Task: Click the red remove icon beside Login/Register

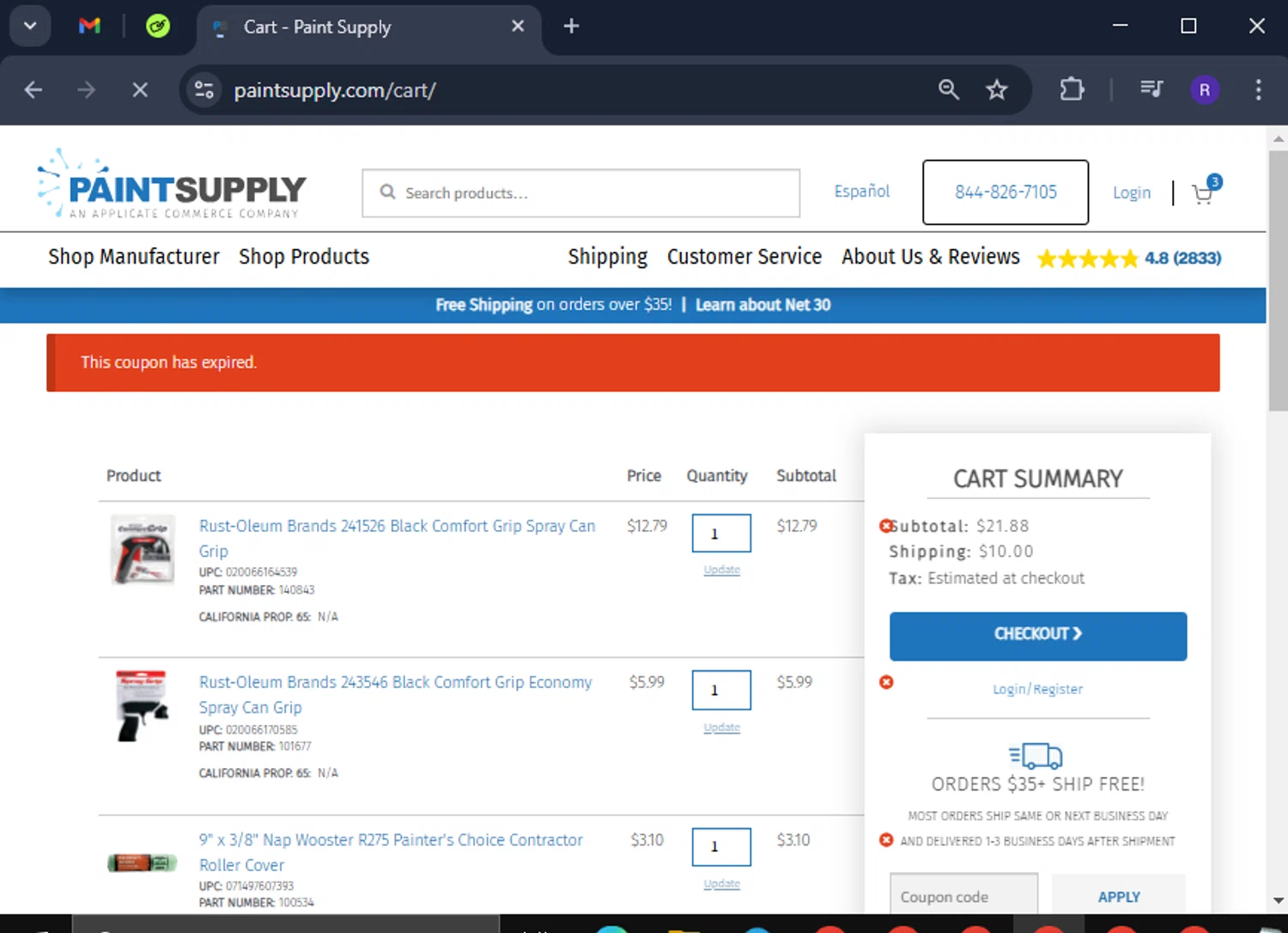Action: (886, 682)
